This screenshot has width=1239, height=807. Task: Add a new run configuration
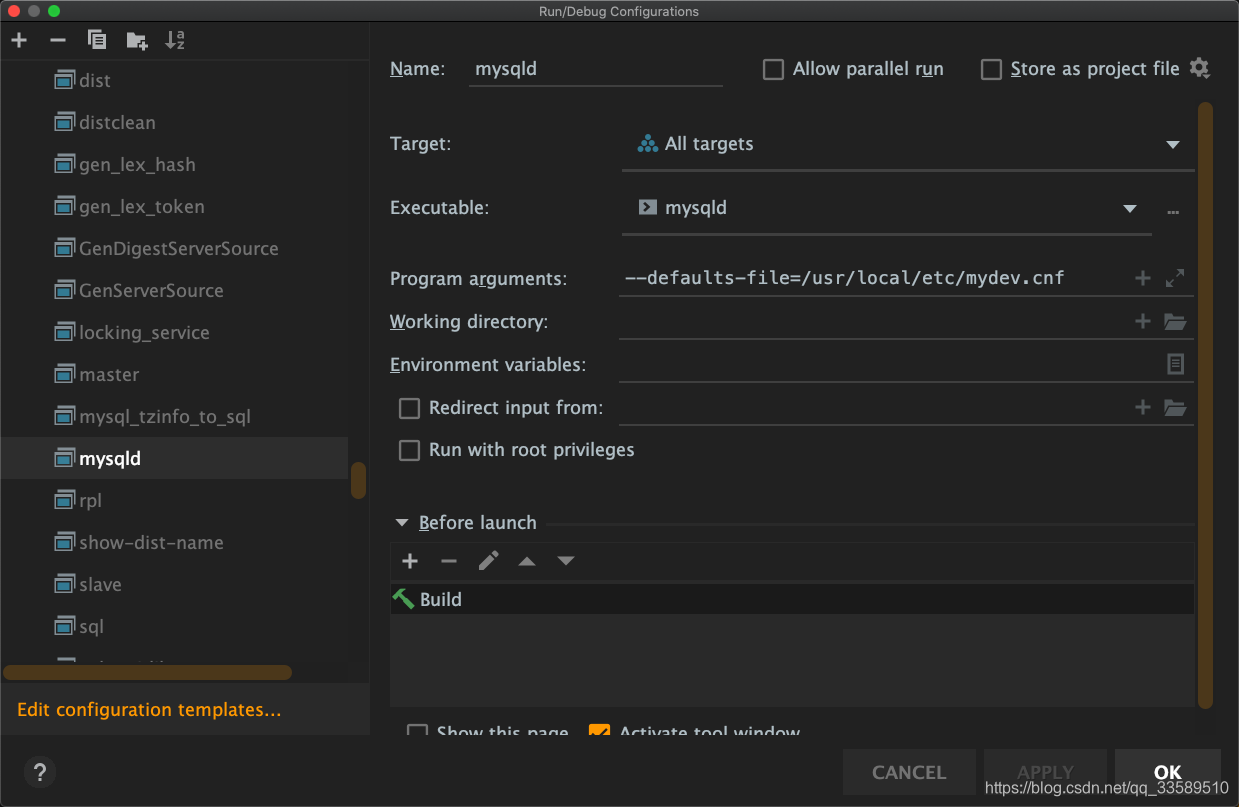pos(20,40)
